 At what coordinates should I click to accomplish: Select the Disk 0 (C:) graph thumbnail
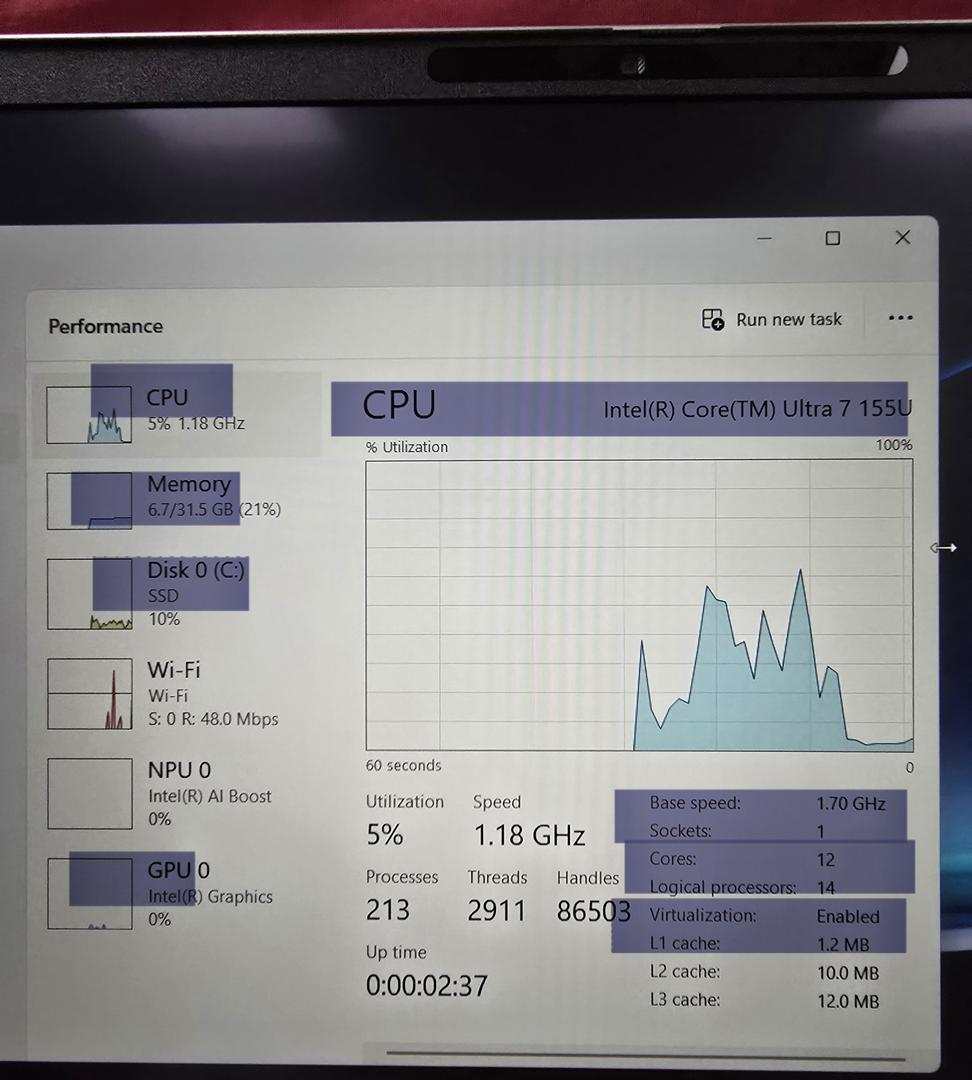(90, 594)
